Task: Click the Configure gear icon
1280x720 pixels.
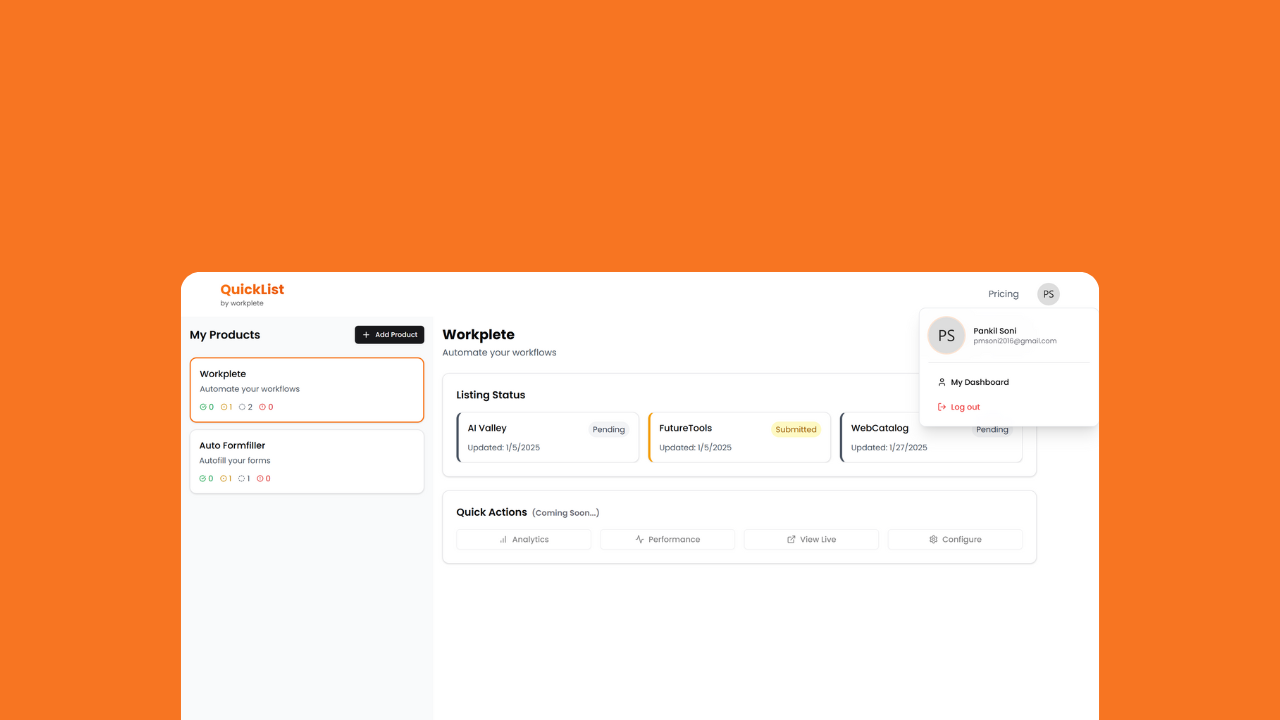Action: (931, 539)
